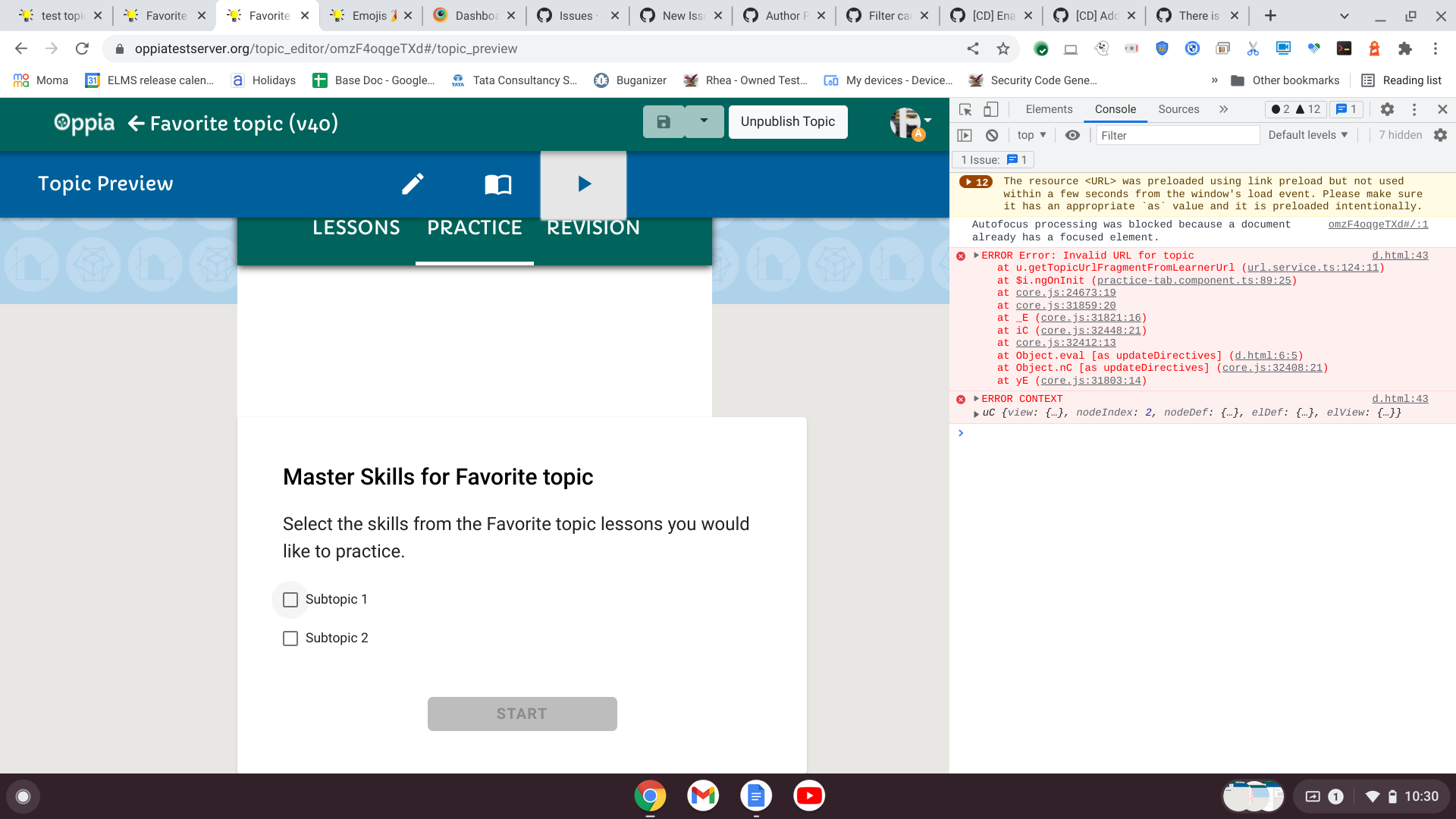Open DevTools settings gear
This screenshot has width=1456, height=819.
1386,109
